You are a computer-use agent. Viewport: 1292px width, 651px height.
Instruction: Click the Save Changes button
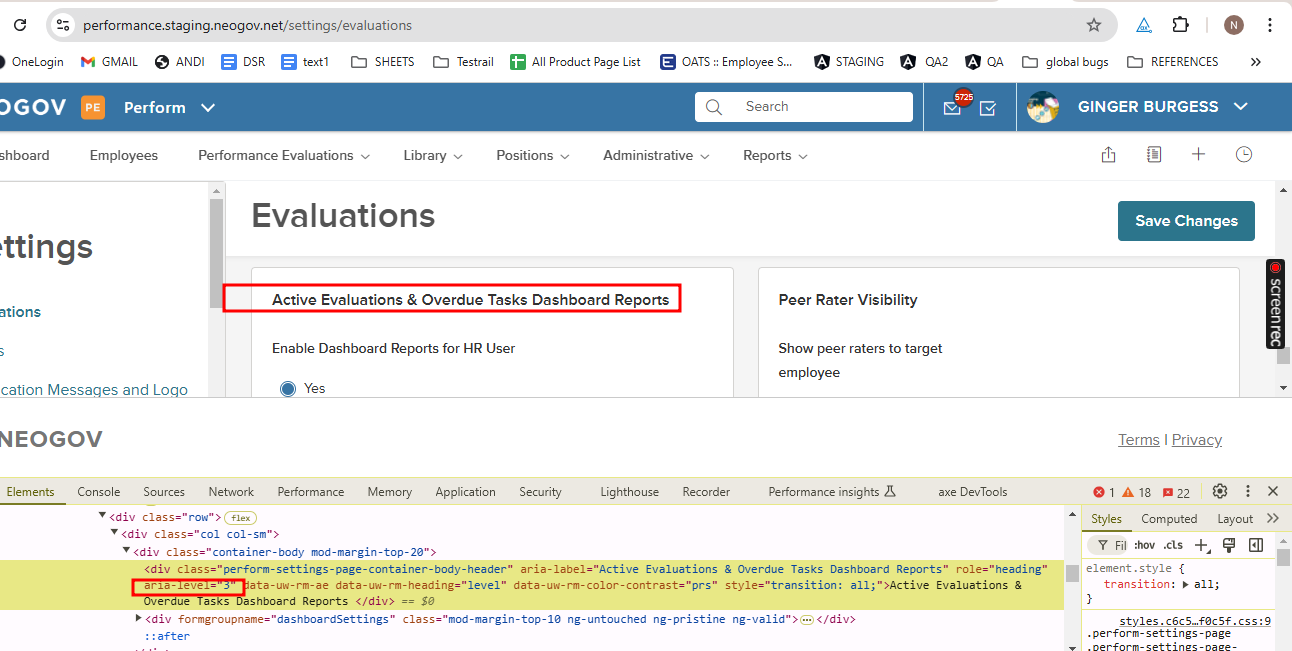[x=1185, y=221]
